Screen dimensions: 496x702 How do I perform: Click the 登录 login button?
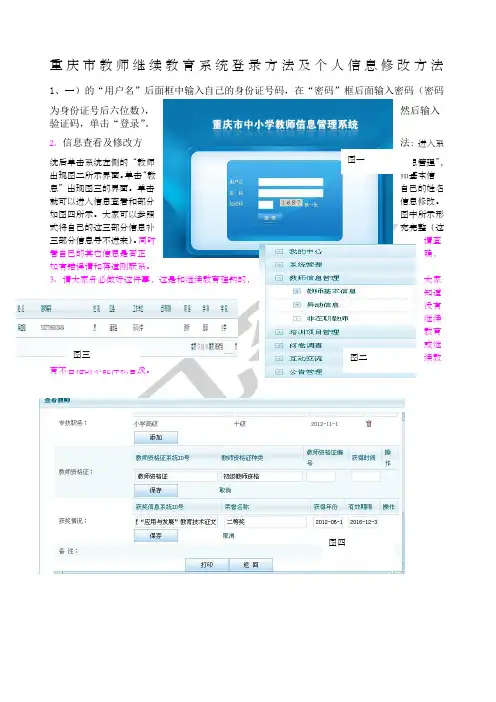(269, 217)
